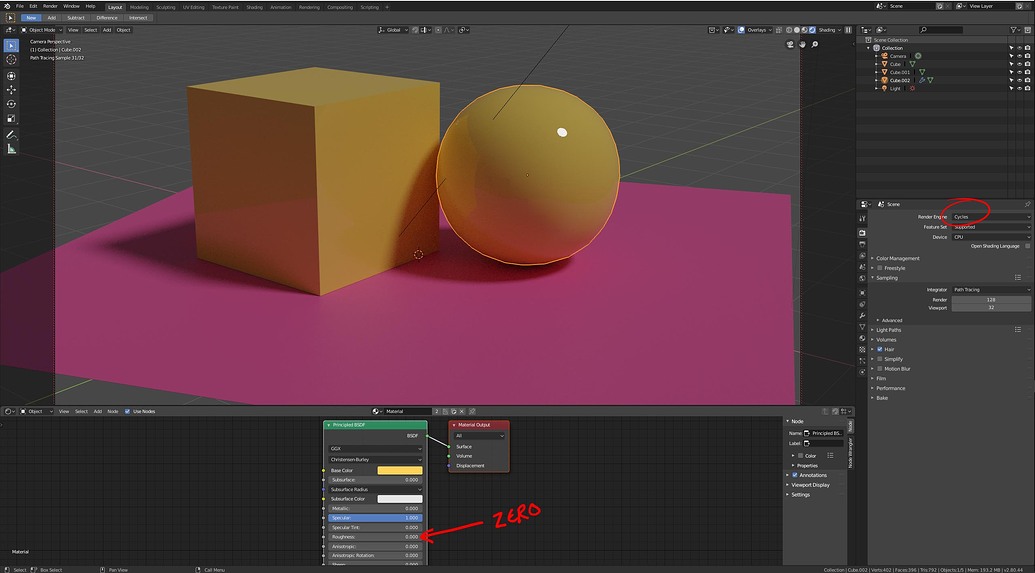Open the Integrator Path Tracing dropdown
The width and height of the screenshot is (1035, 573).
991,290
